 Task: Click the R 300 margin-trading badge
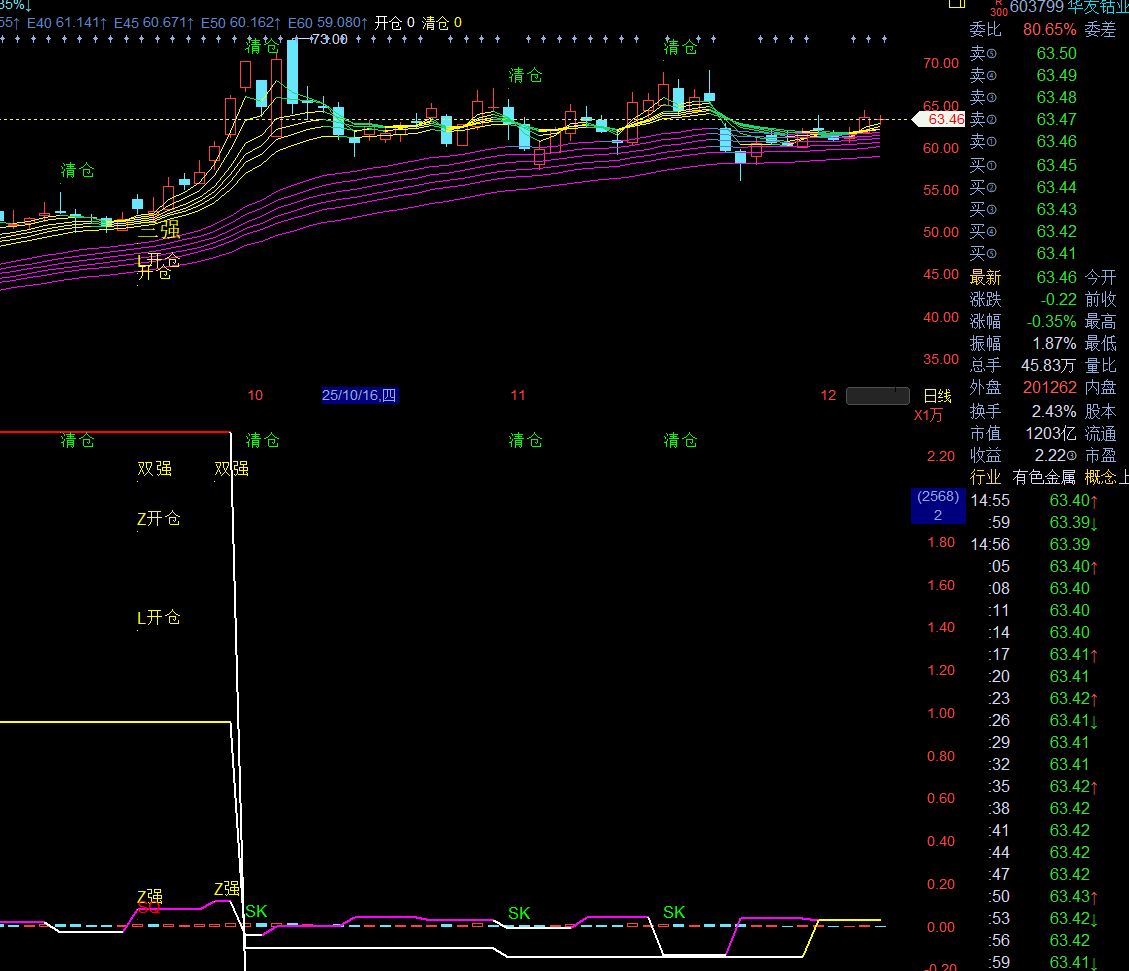(x=999, y=9)
